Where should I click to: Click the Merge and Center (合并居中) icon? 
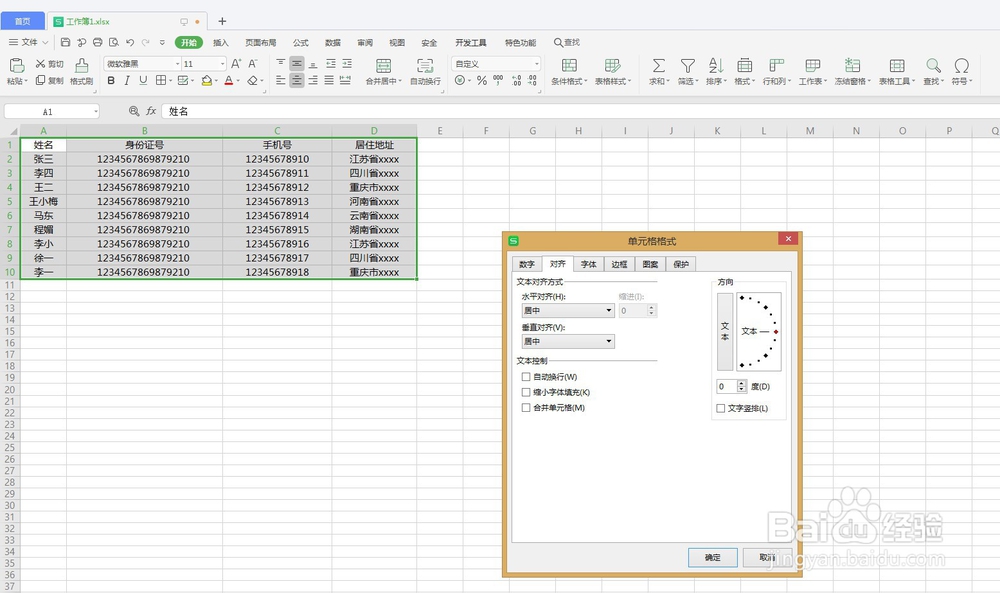point(383,66)
